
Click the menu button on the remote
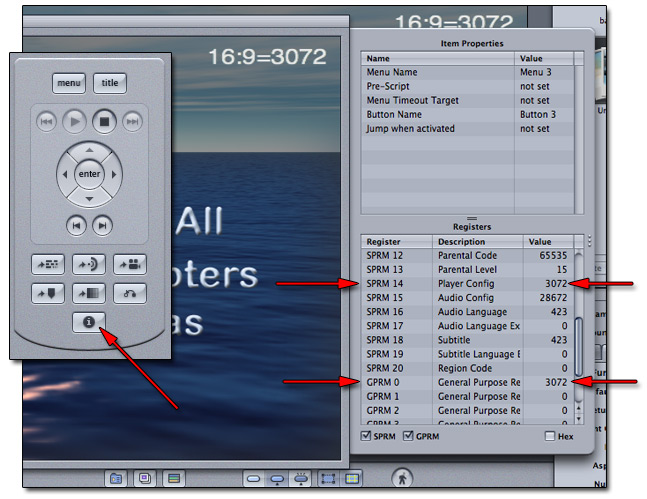click(x=69, y=84)
